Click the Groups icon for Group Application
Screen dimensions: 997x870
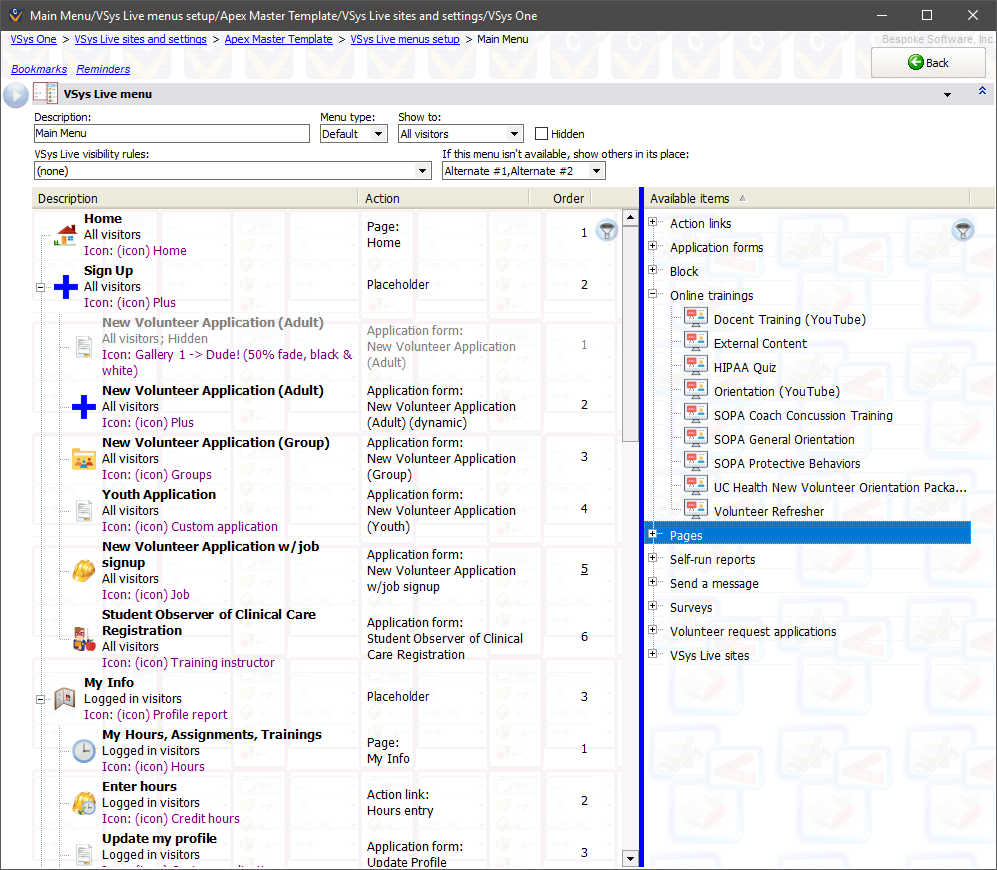tap(84, 459)
